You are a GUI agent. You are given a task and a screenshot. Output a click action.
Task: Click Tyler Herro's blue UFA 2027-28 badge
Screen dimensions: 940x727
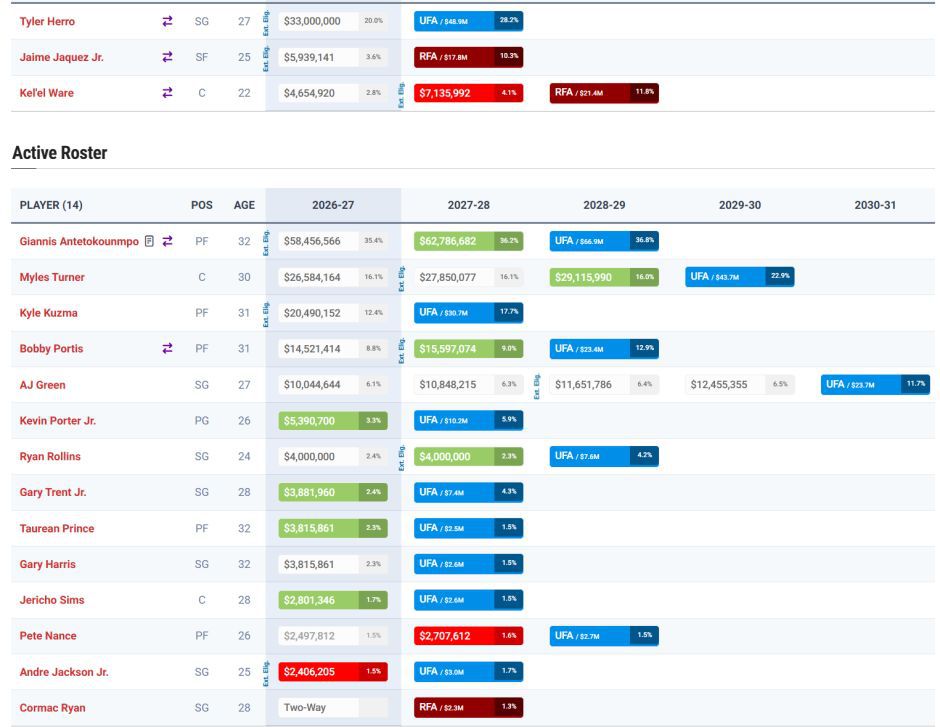(x=468, y=21)
